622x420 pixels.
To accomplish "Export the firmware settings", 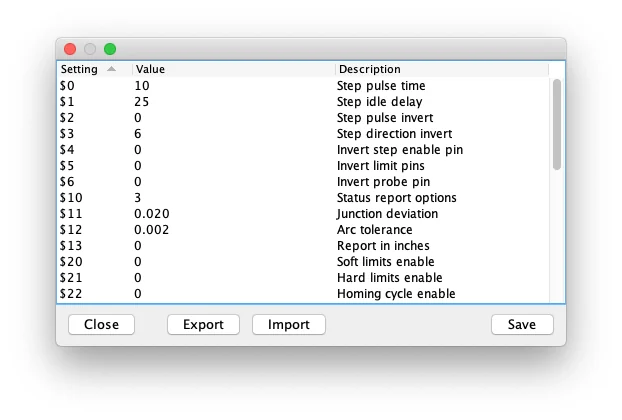I will coord(203,324).
